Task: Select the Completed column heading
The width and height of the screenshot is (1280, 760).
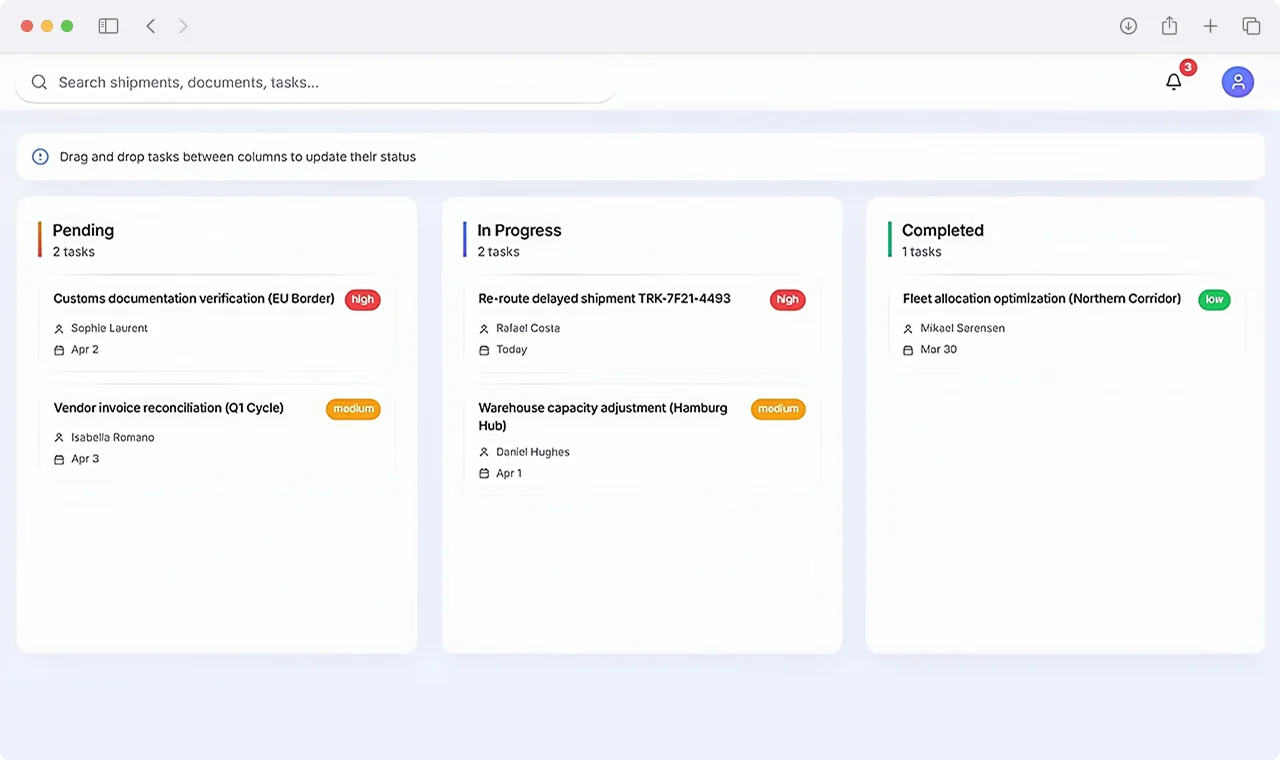Action: coord(943,230)
